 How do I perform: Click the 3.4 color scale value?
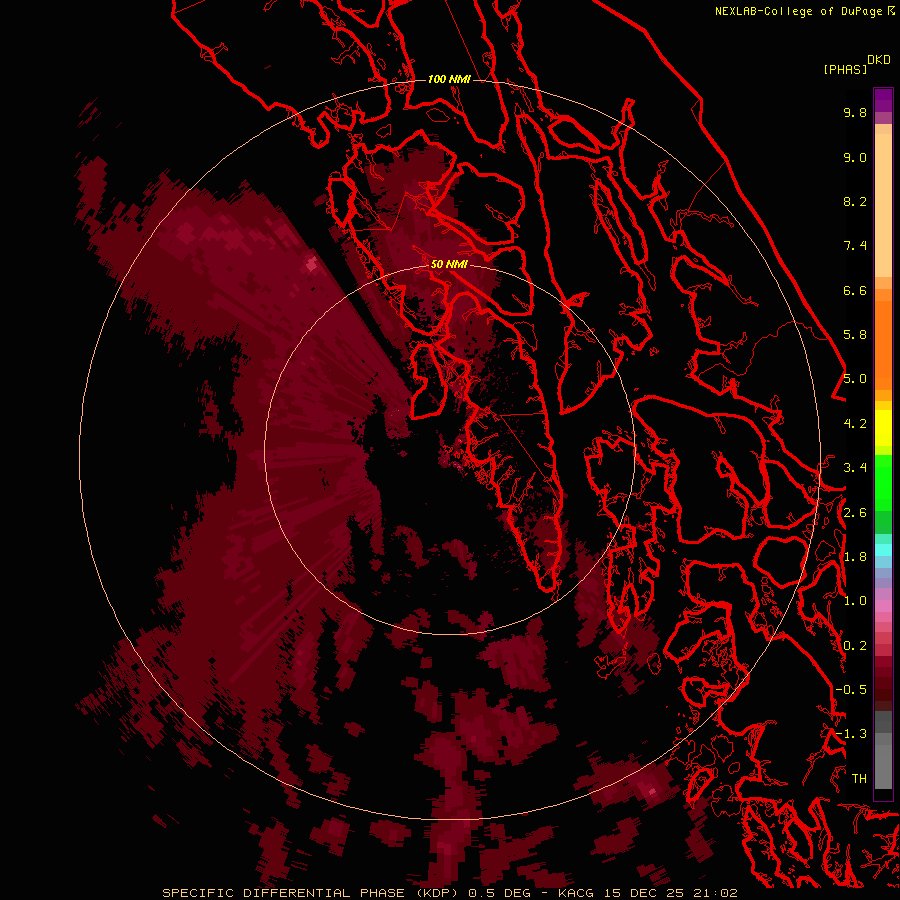[855, 468]
